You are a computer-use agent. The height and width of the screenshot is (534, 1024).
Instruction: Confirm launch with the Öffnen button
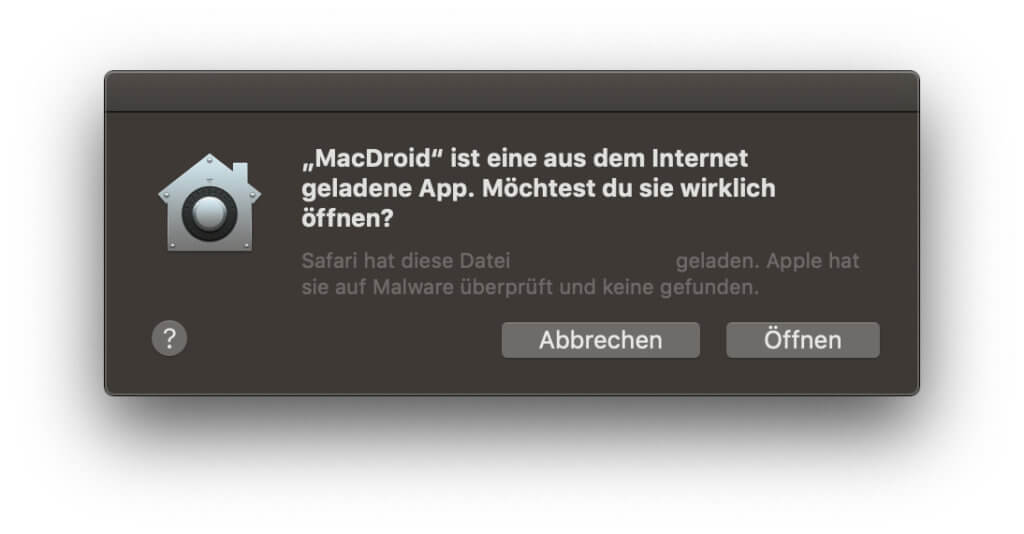803,340
